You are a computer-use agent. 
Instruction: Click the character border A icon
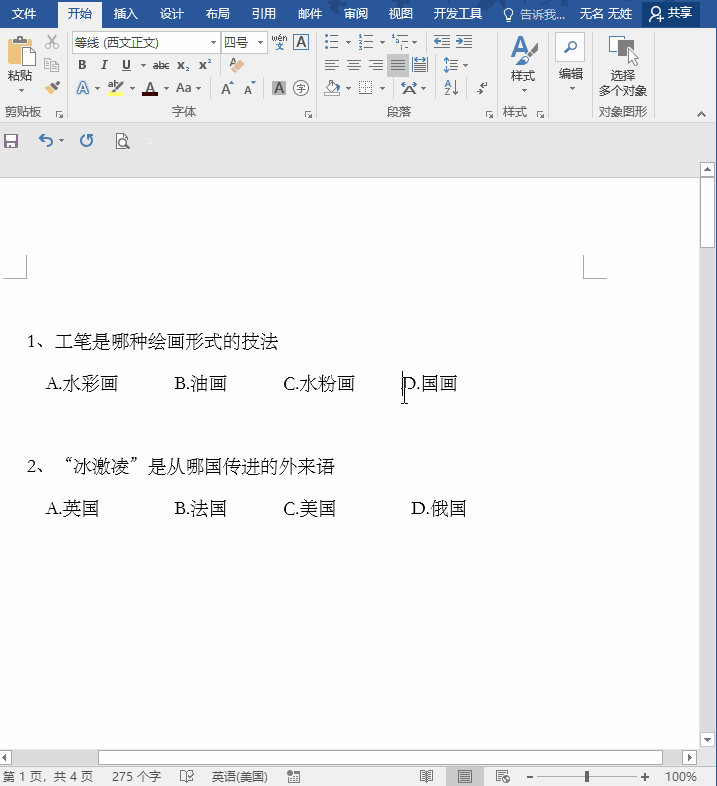(x=301, y=42)
